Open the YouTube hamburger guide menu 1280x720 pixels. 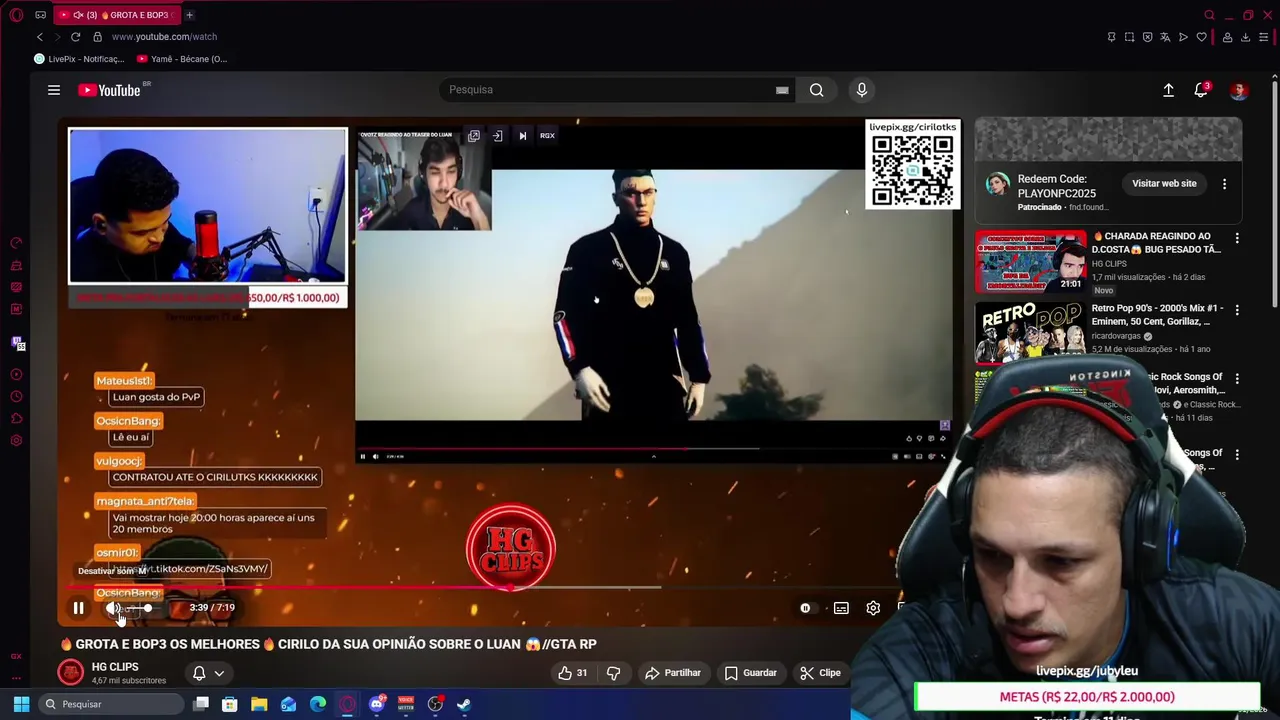[54, 90]
